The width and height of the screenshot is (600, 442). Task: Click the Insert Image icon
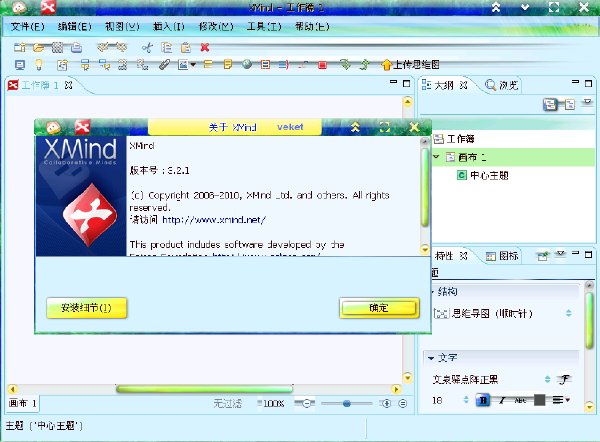[183, 65]
